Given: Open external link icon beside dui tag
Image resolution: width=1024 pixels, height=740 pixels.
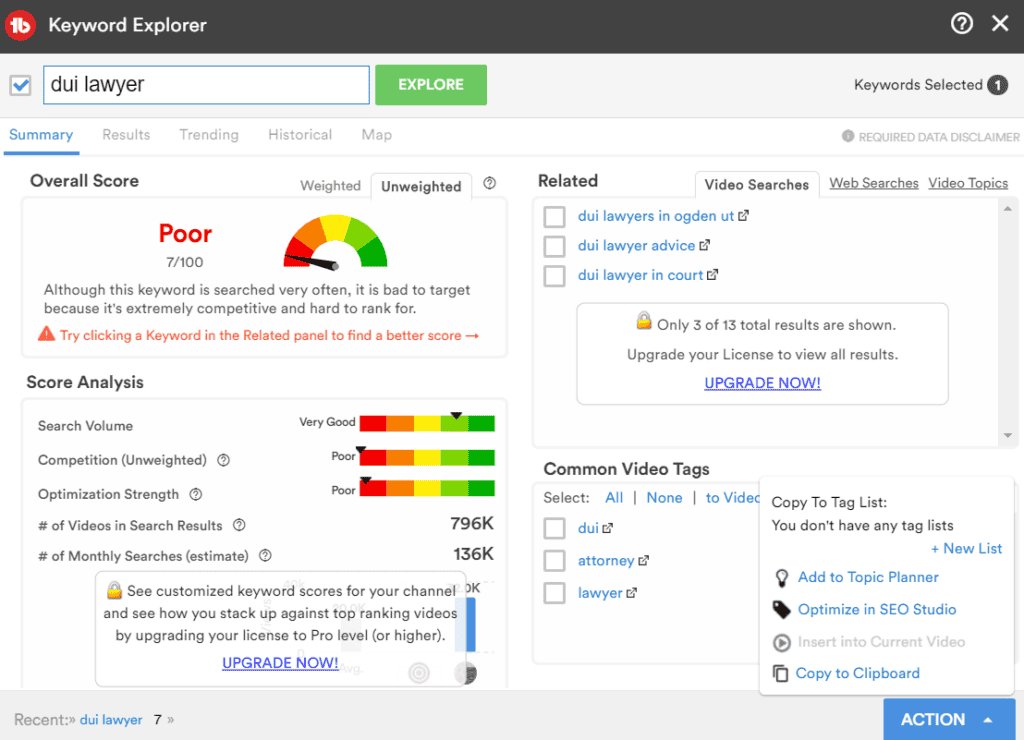Looking at the screenshot, I should click(x=607, y=528).
